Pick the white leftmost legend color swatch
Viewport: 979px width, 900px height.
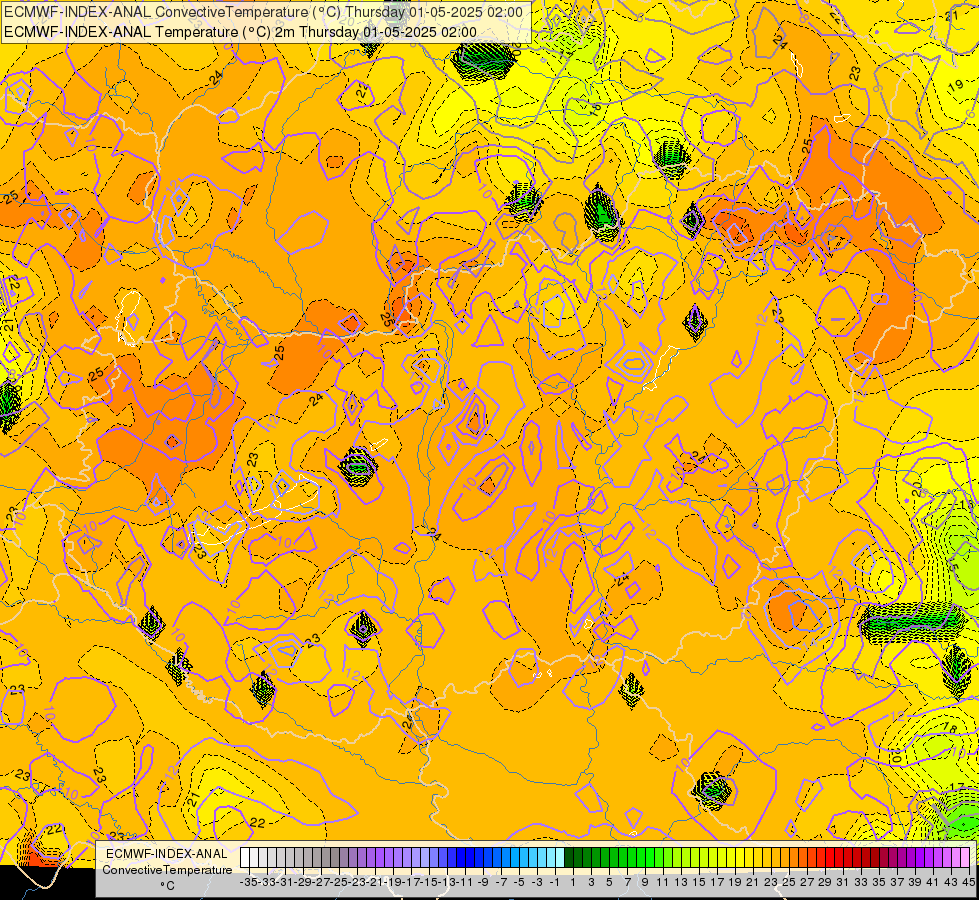click(245, 858)
